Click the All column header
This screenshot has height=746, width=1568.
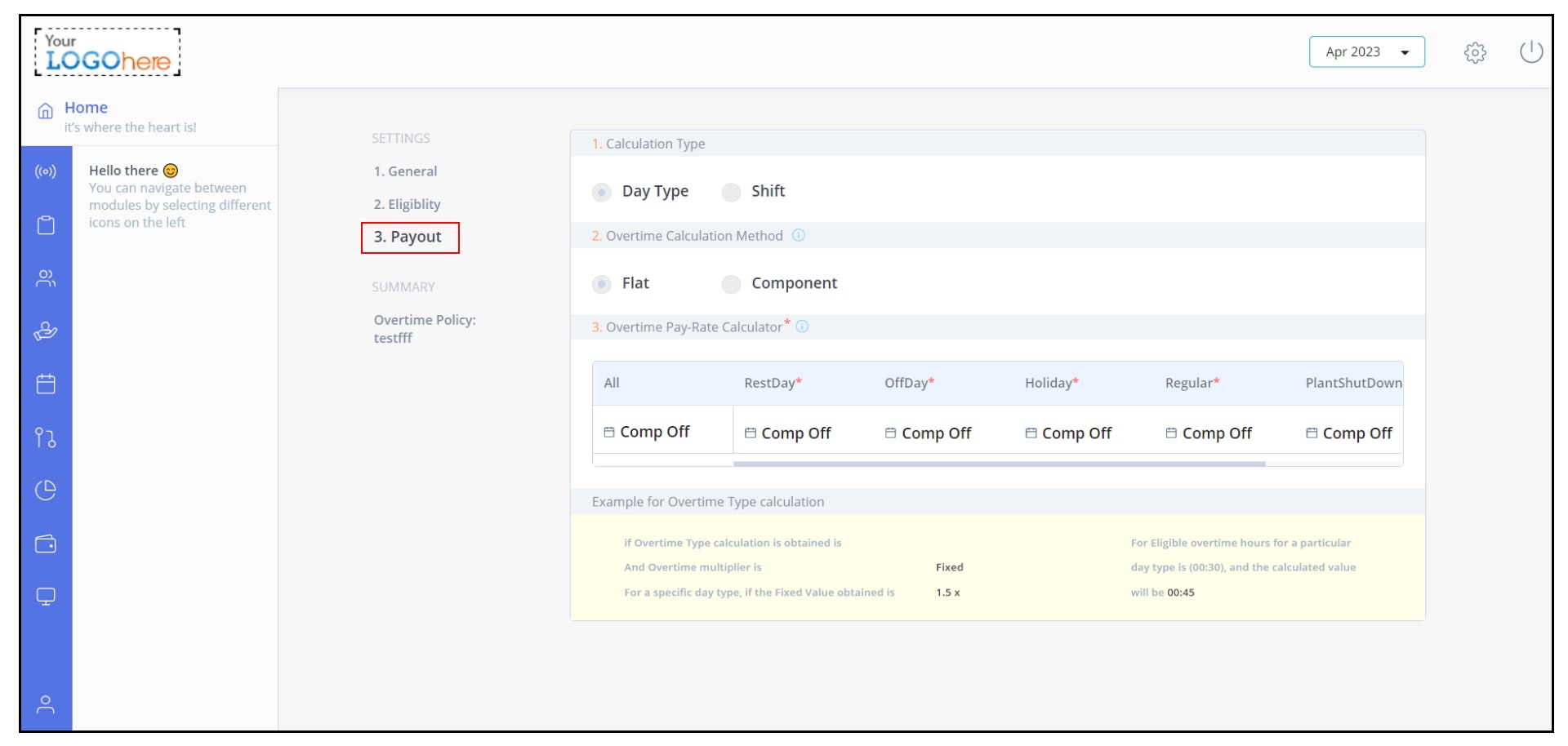(x=612, y=383)
